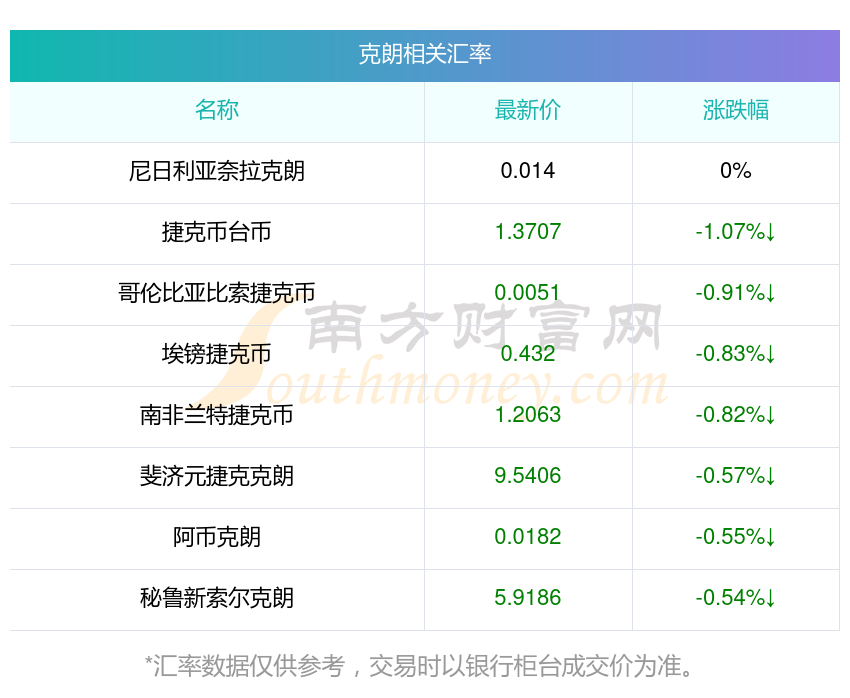Click the change value -0.83%
Screen dimensions: 850x698
point(736,354)
